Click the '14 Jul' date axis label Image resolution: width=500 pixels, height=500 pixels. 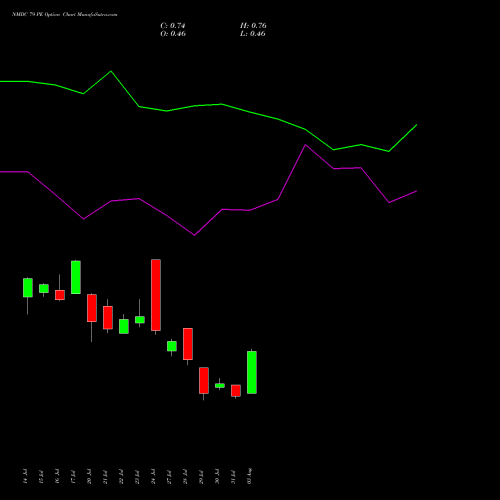[x=25, y=476]
